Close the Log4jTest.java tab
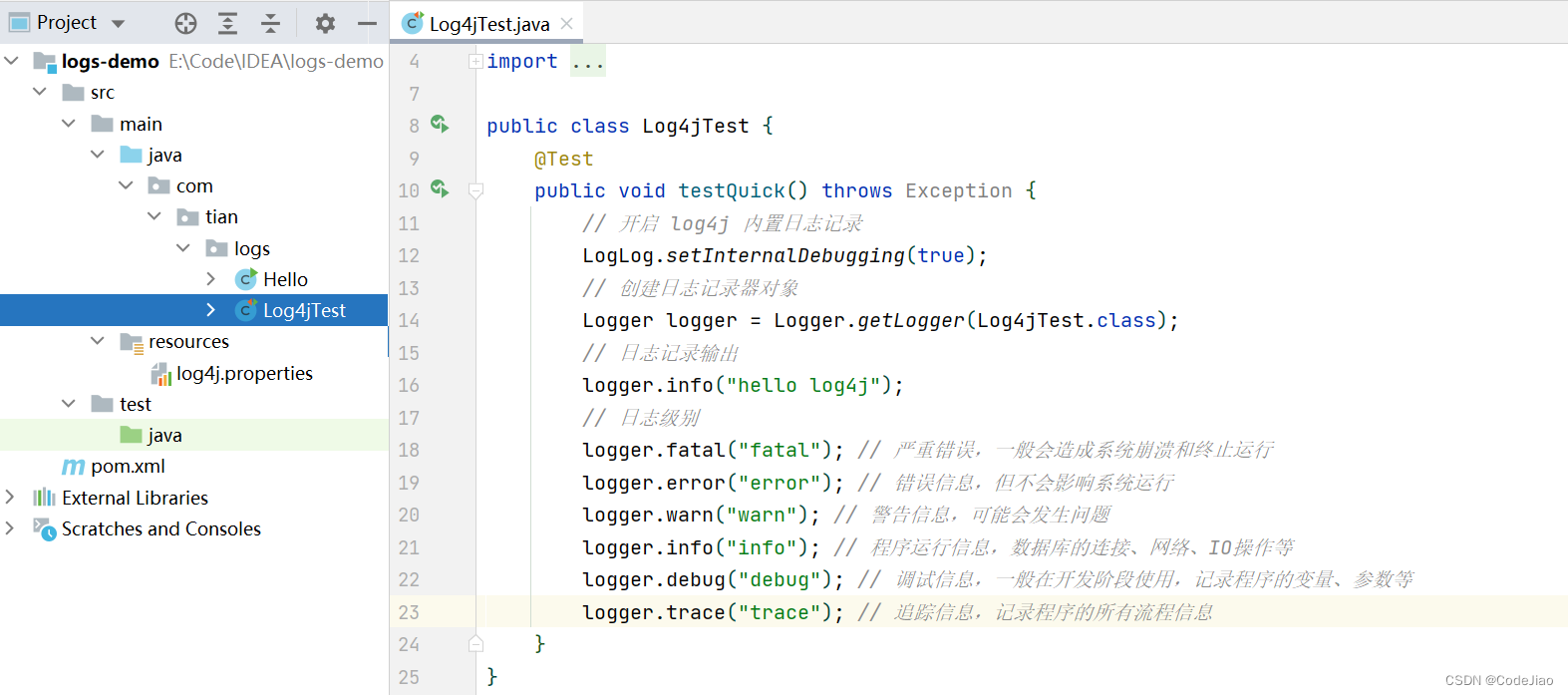The height and width of the screenshot is (695, 1568). click(566, 23)
